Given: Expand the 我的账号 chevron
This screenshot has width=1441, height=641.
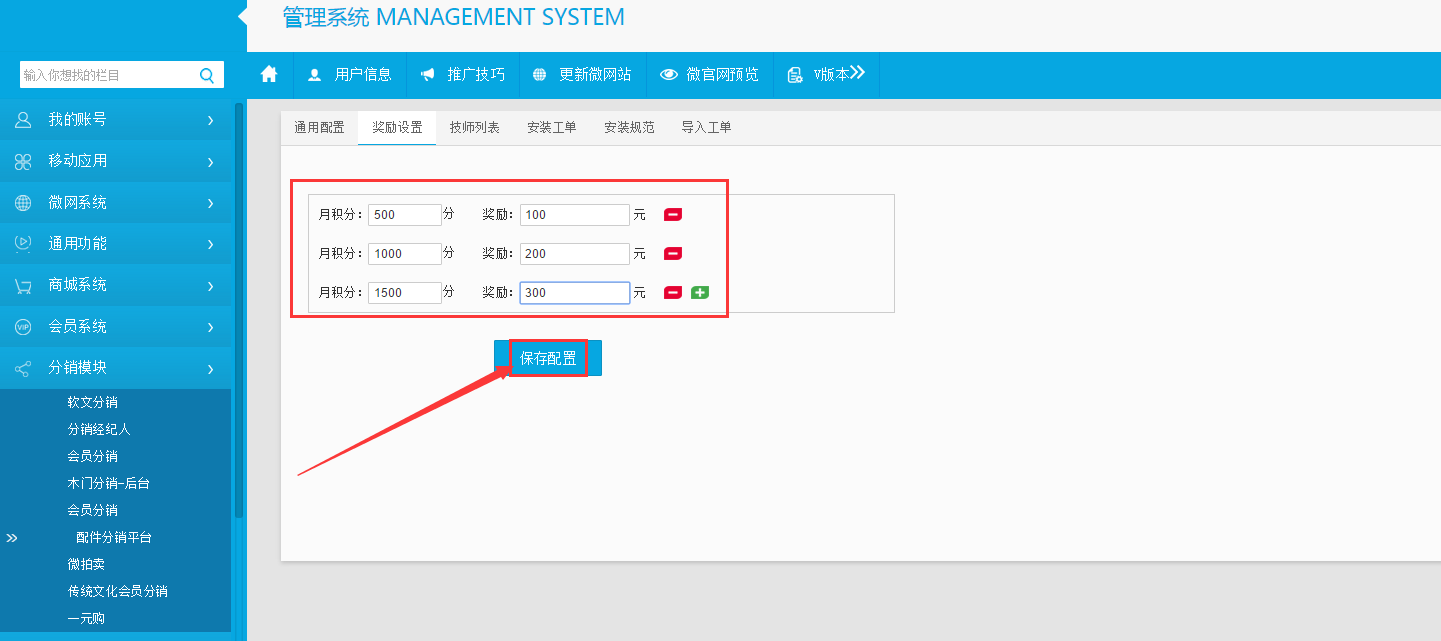Looking at the screenshot, I should (x=210, y=120).
